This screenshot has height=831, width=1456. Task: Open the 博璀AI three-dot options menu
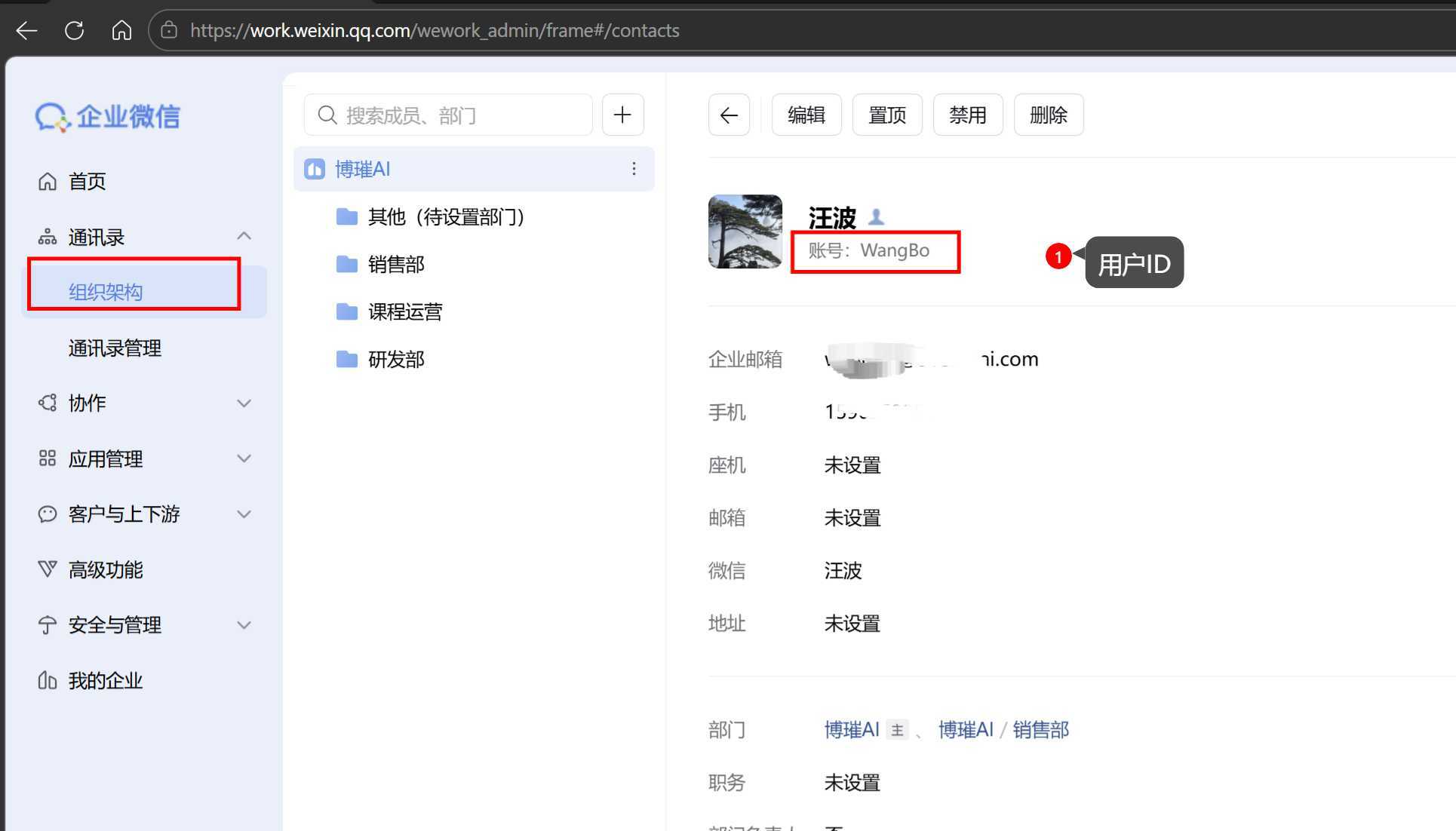click(634, 169)
